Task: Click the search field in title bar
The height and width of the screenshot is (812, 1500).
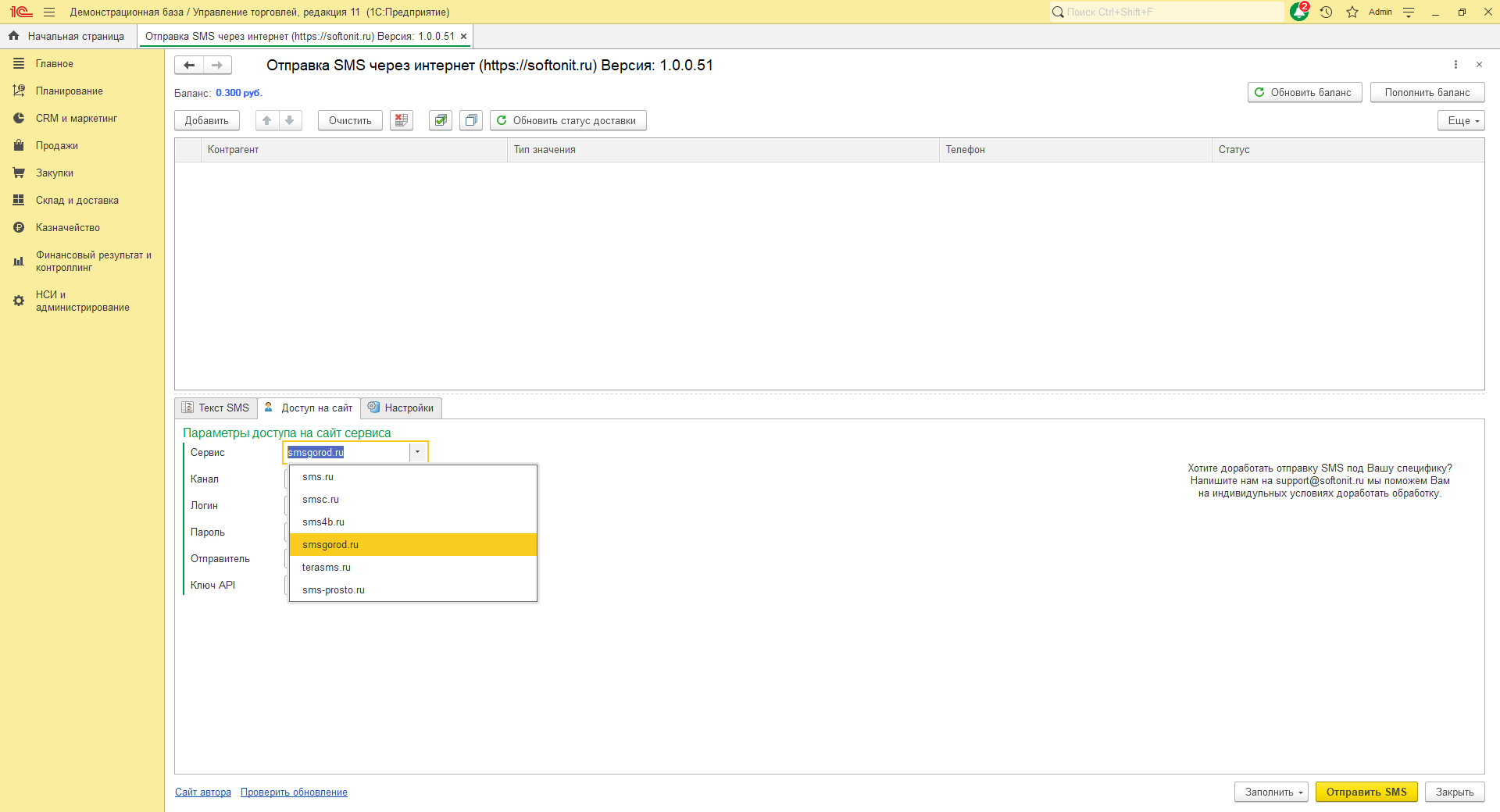Action: coord(1168,12)
